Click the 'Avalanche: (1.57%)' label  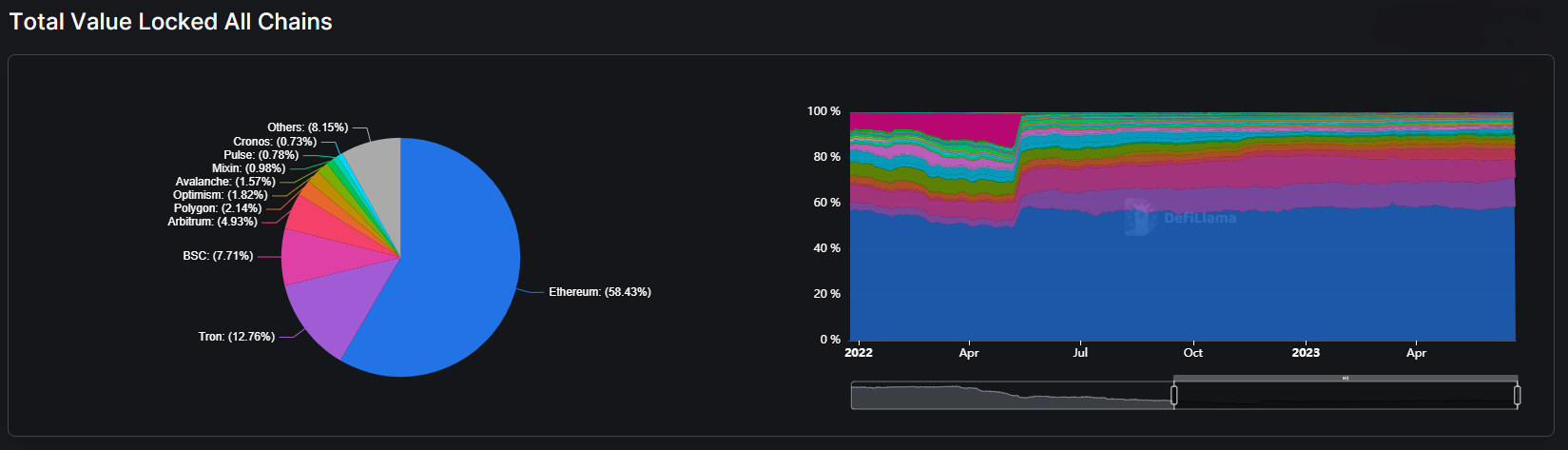(225, 182)
